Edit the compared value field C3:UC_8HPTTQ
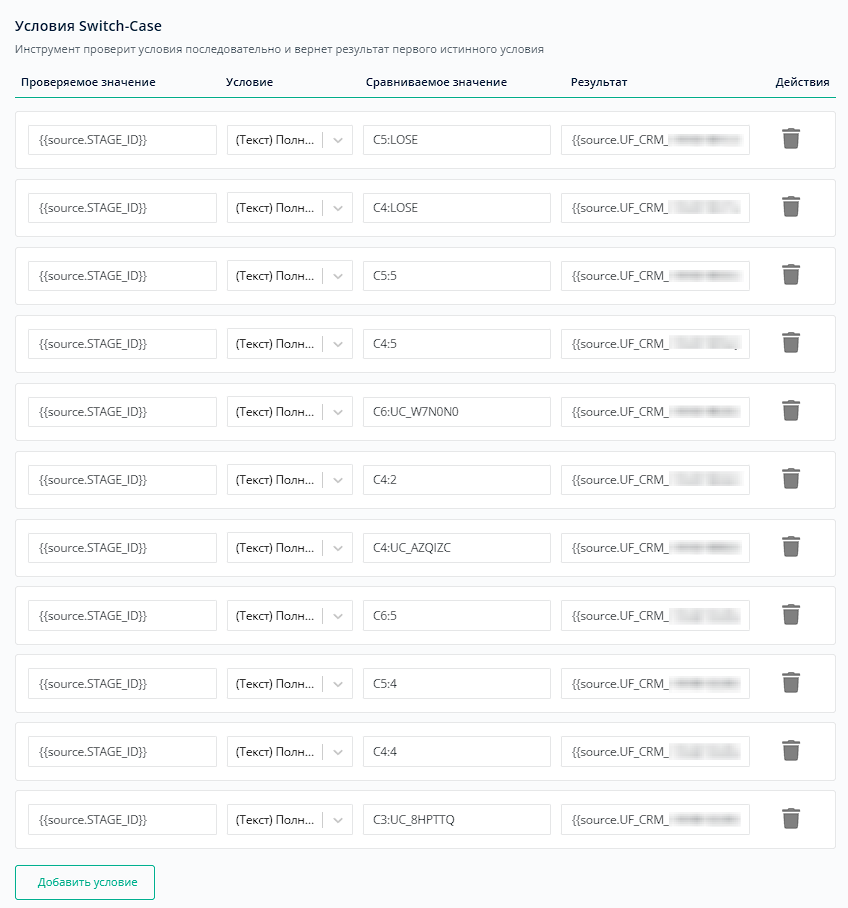This screenshot has height=908, width=848. [456, 820]
